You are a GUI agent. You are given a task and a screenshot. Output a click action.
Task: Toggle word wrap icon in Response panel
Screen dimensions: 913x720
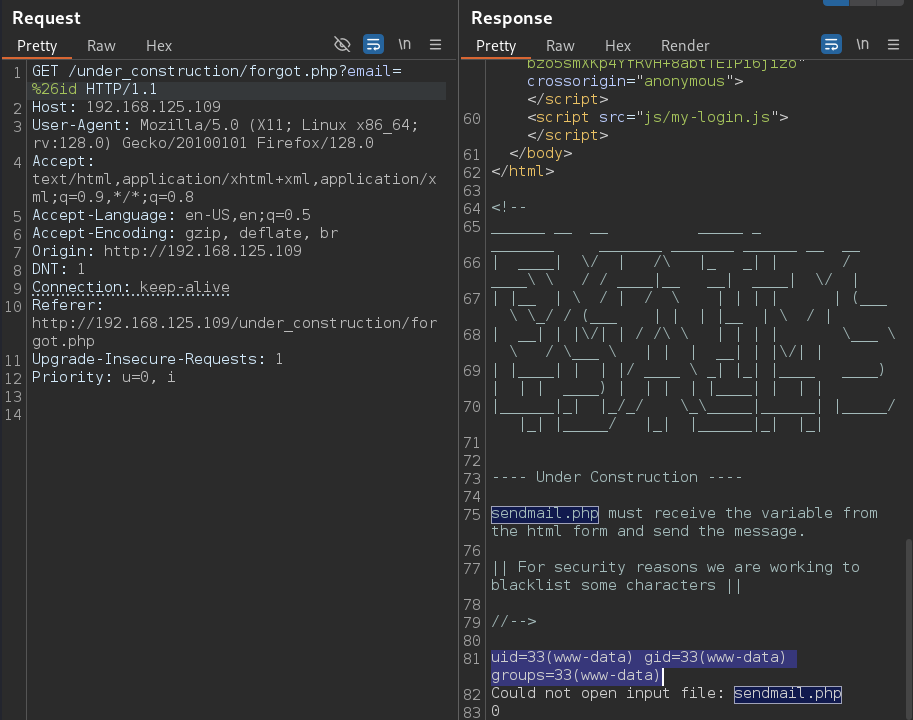831,44
